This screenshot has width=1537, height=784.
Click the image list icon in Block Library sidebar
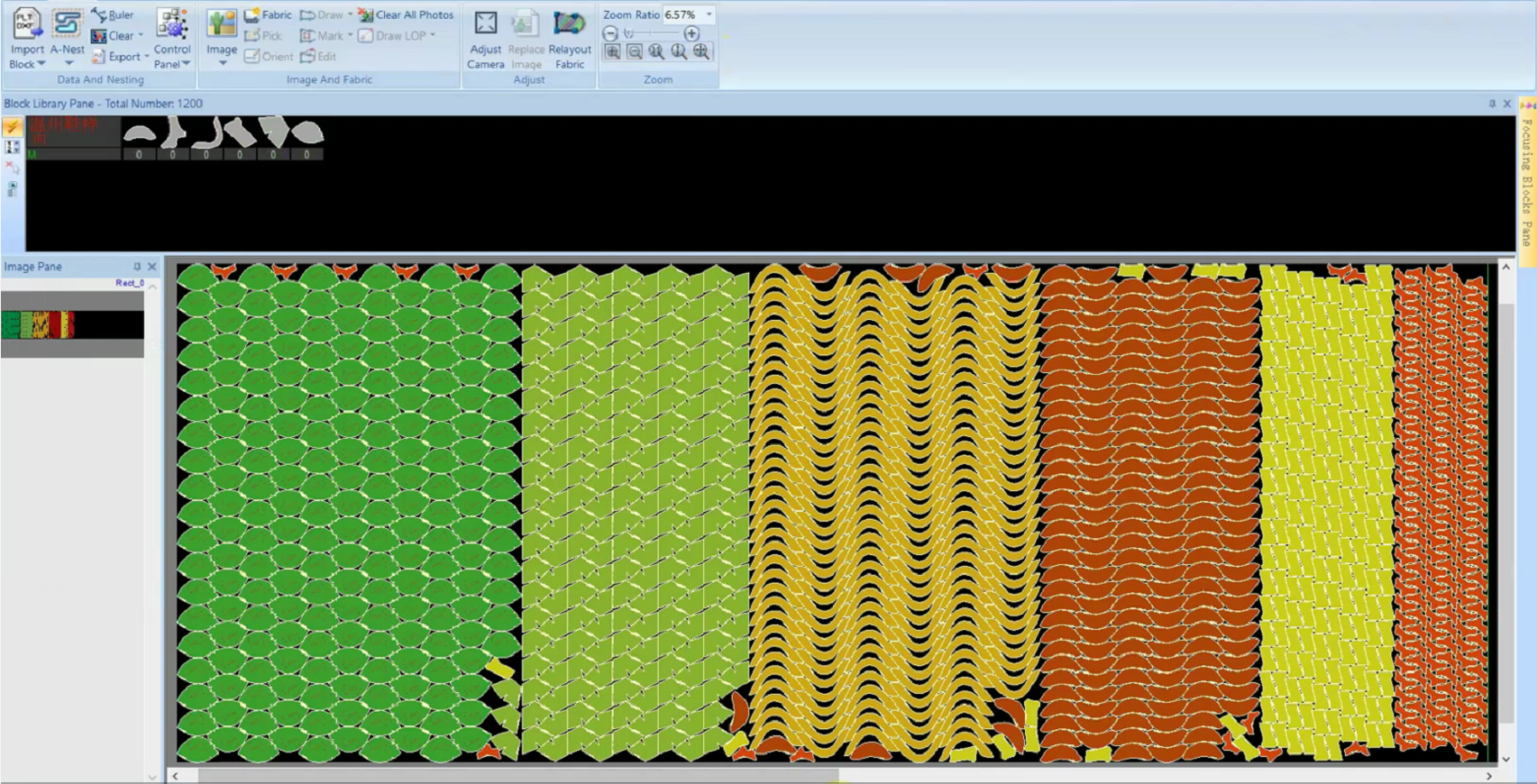coord(13,189)
